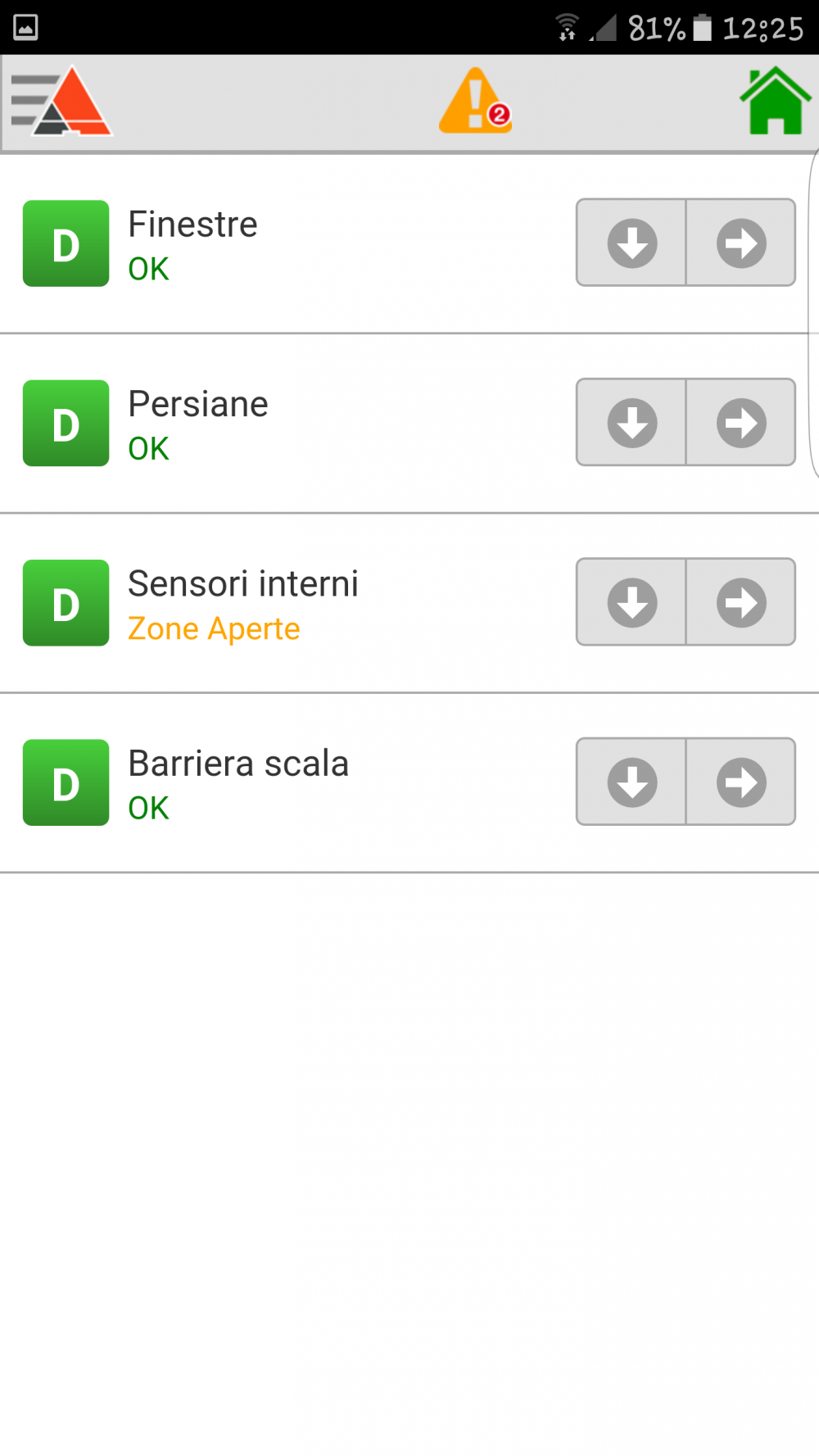Tap the Barriera scala label

(x=238, y=764)
